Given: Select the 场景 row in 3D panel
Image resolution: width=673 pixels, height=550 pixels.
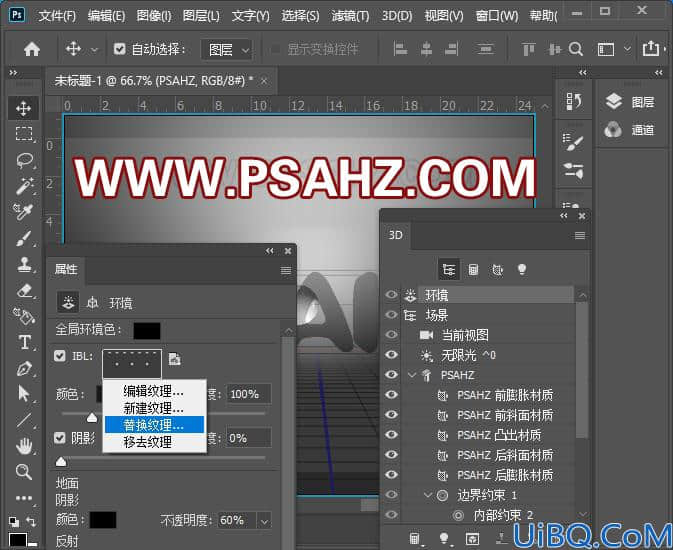Looking at the screenshot, I should tap(488, 315).
